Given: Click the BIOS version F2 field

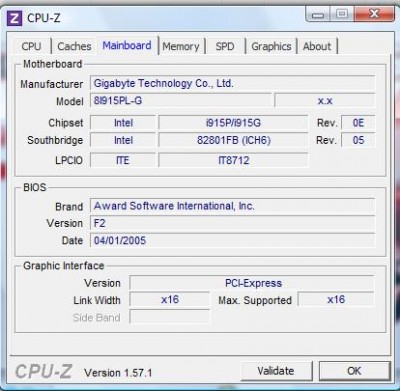Looking at the screenshot, I should tap(232, 223).
